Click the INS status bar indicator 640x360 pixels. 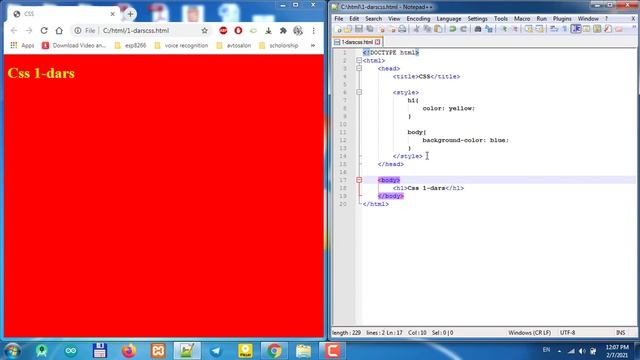coord(620,333)
